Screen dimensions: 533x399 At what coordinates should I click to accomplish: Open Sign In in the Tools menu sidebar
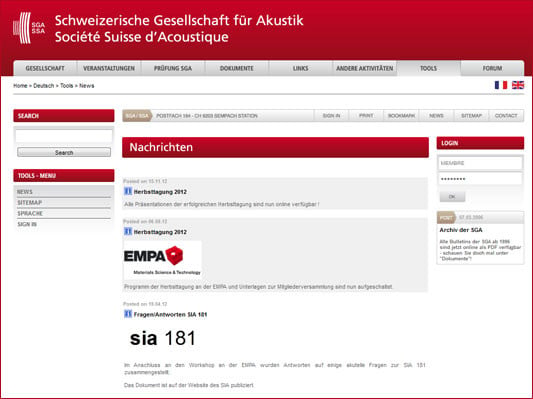[x=64, y=224]
